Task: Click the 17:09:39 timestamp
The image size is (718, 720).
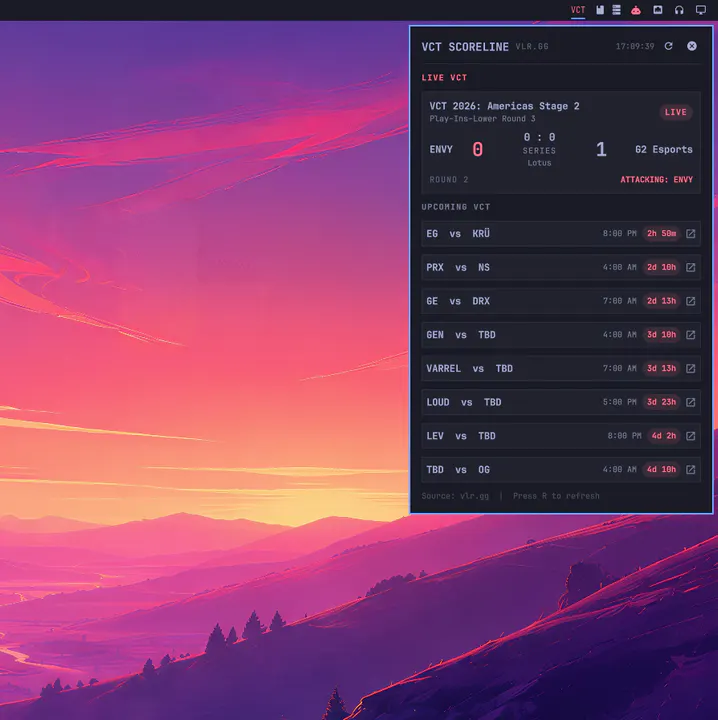Action: [x=635, y=46]
